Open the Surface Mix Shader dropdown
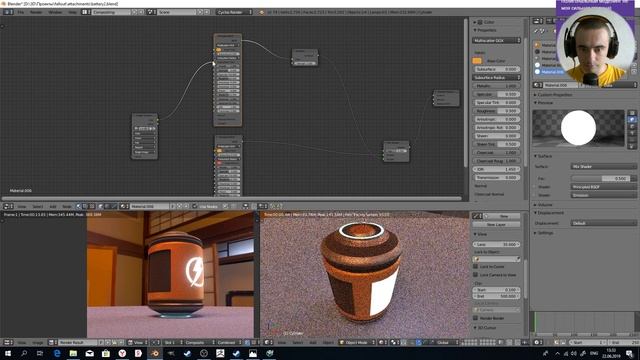 [x=603, y=167]
